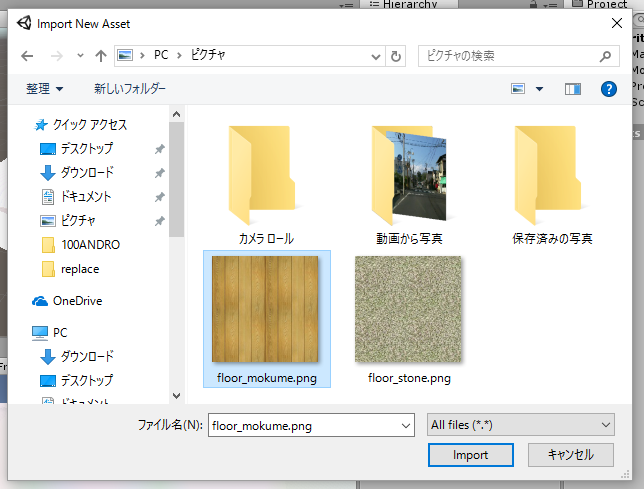The image size is (644, 489).
Task: Select PC in the navigation pane
Action: point(60,333)
